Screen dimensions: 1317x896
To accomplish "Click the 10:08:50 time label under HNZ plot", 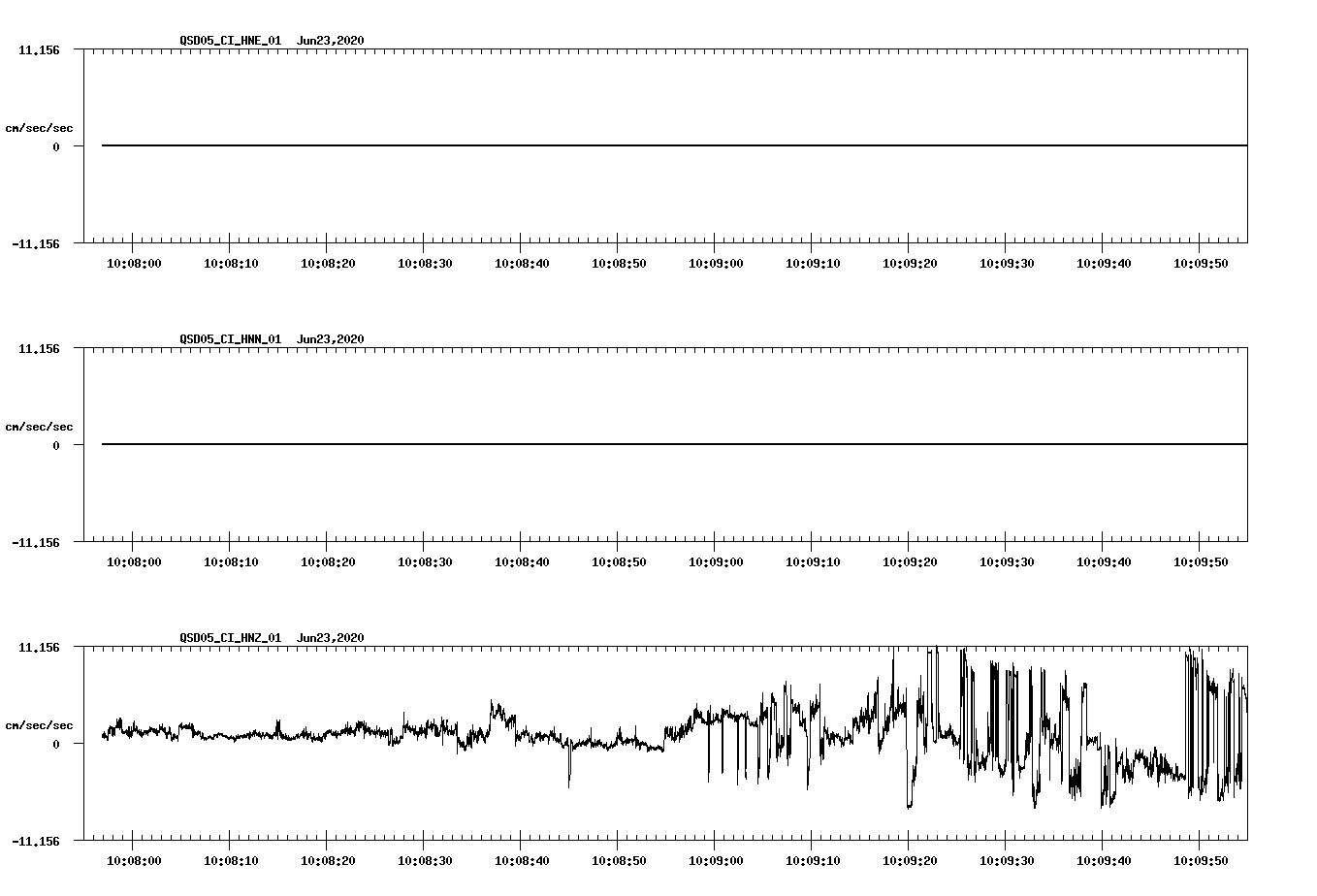I will click(x=619, y=861).
